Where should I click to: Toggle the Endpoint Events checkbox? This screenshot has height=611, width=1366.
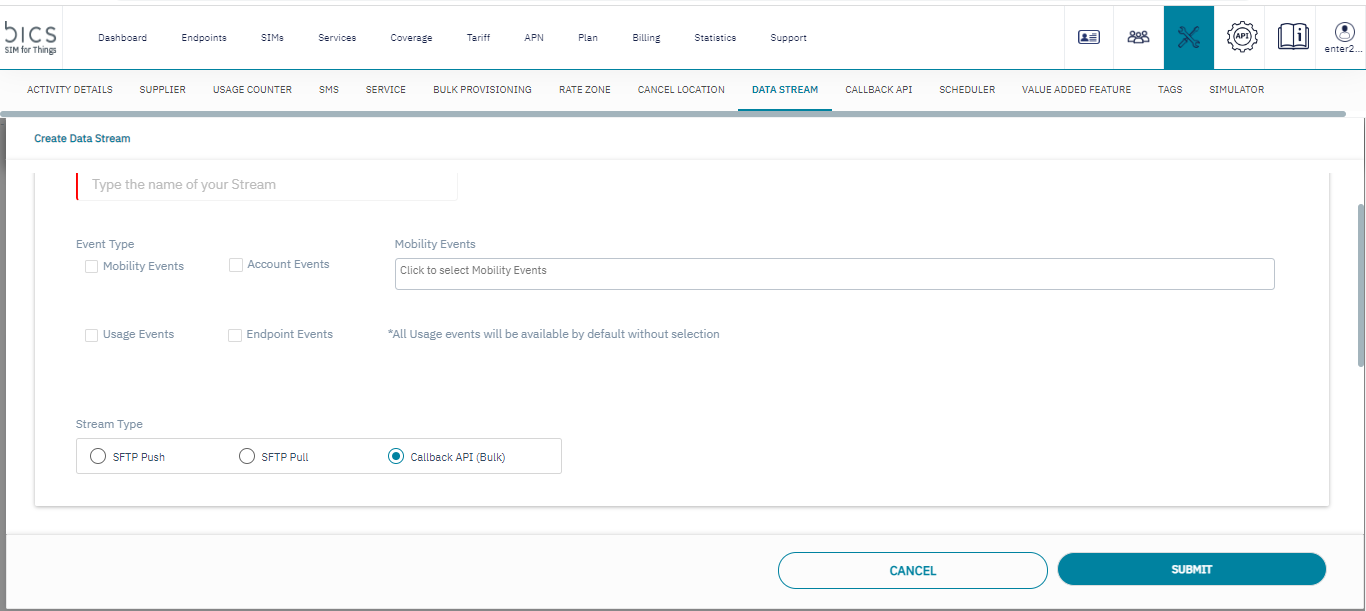point(236,335)
